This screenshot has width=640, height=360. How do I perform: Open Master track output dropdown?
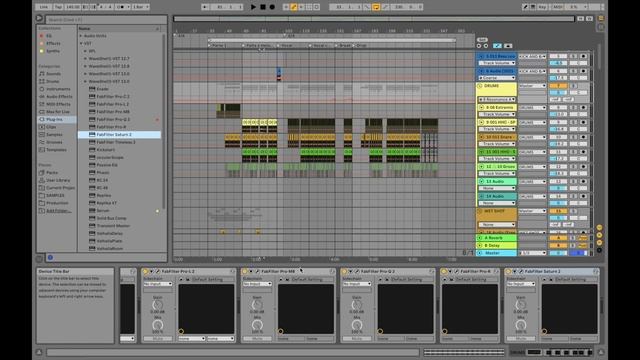click(x=532, y=253)
